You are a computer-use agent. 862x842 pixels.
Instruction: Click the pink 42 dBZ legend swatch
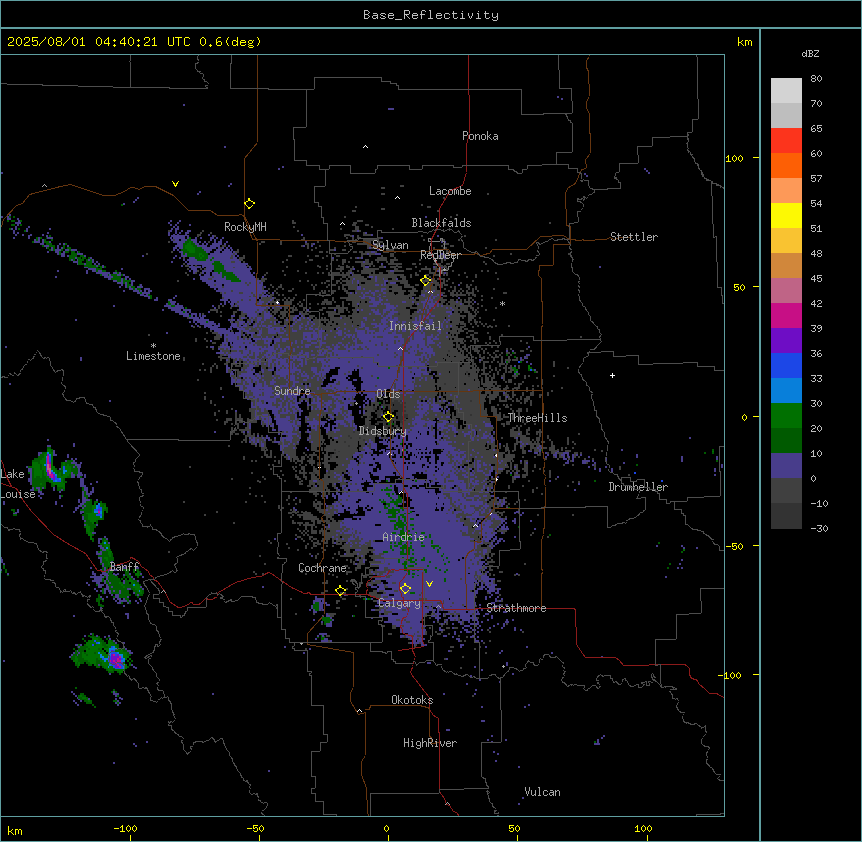tap(786, 290)
